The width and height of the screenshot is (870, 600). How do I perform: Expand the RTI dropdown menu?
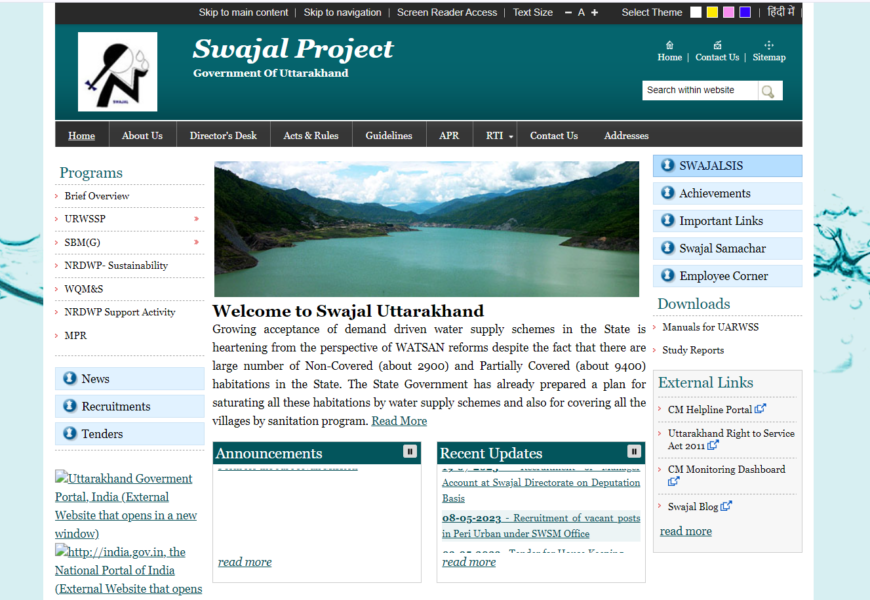click(500, 136)
